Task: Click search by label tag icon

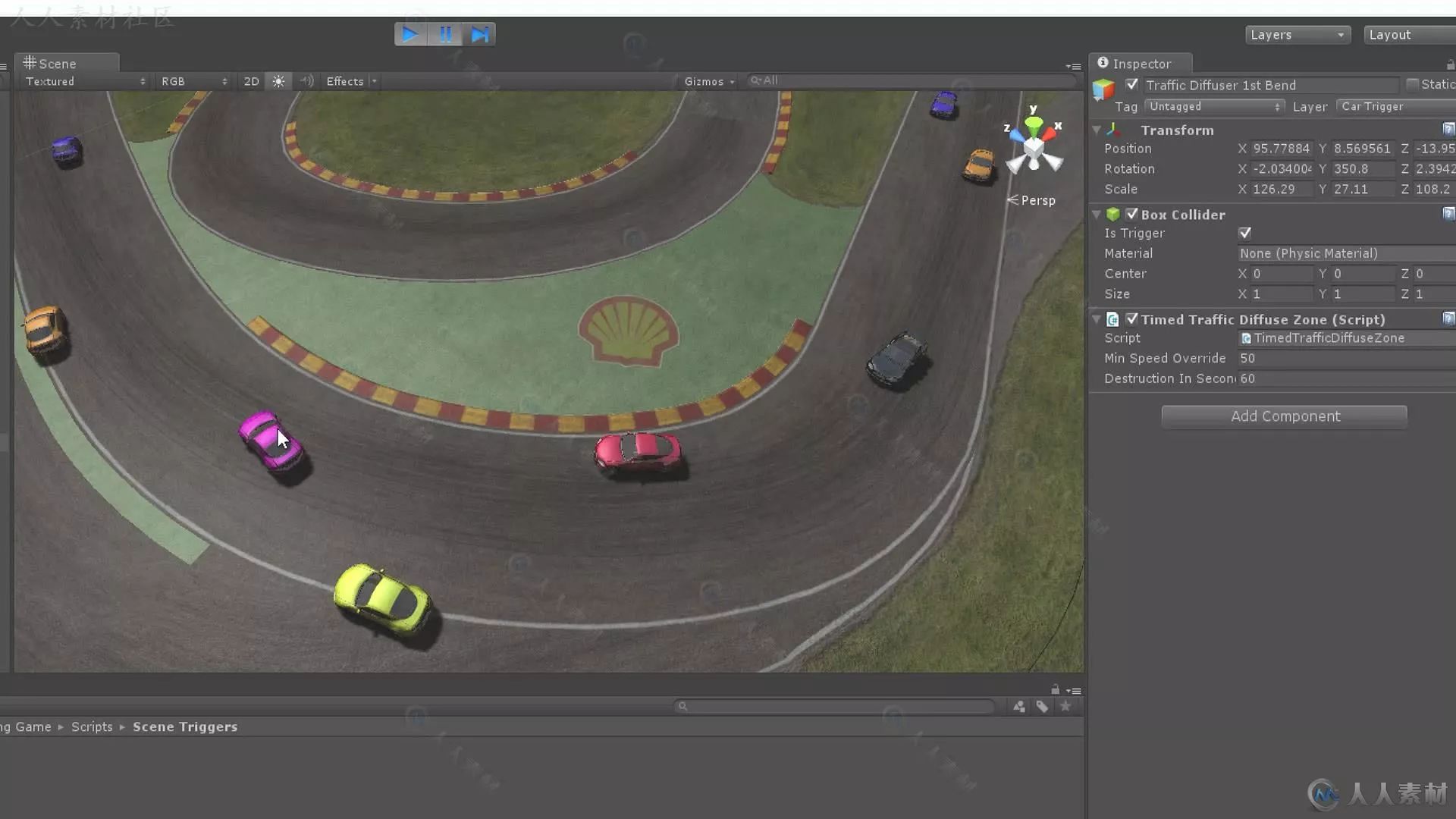Action: pyautogui.click(x=1043, y=707)
